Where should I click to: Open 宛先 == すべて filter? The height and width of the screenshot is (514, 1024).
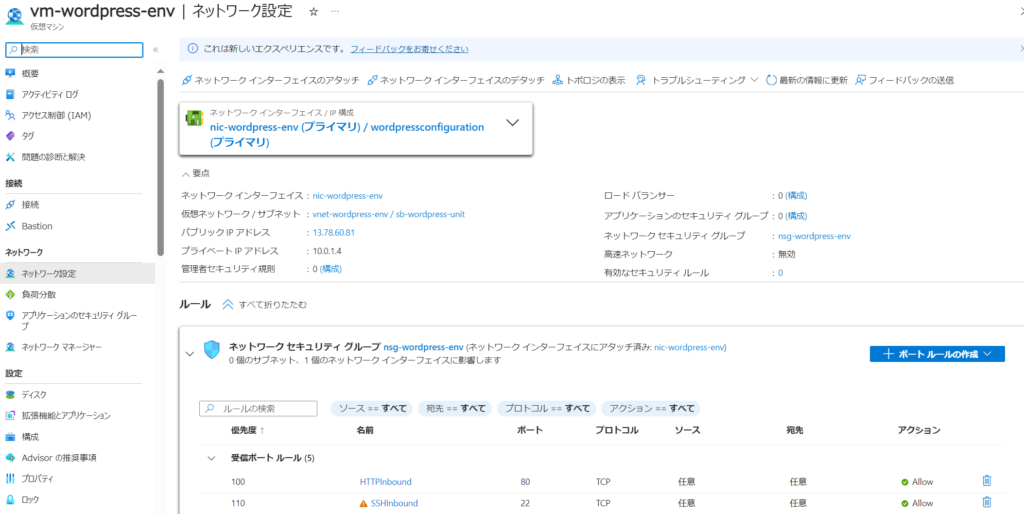[456, 409]
